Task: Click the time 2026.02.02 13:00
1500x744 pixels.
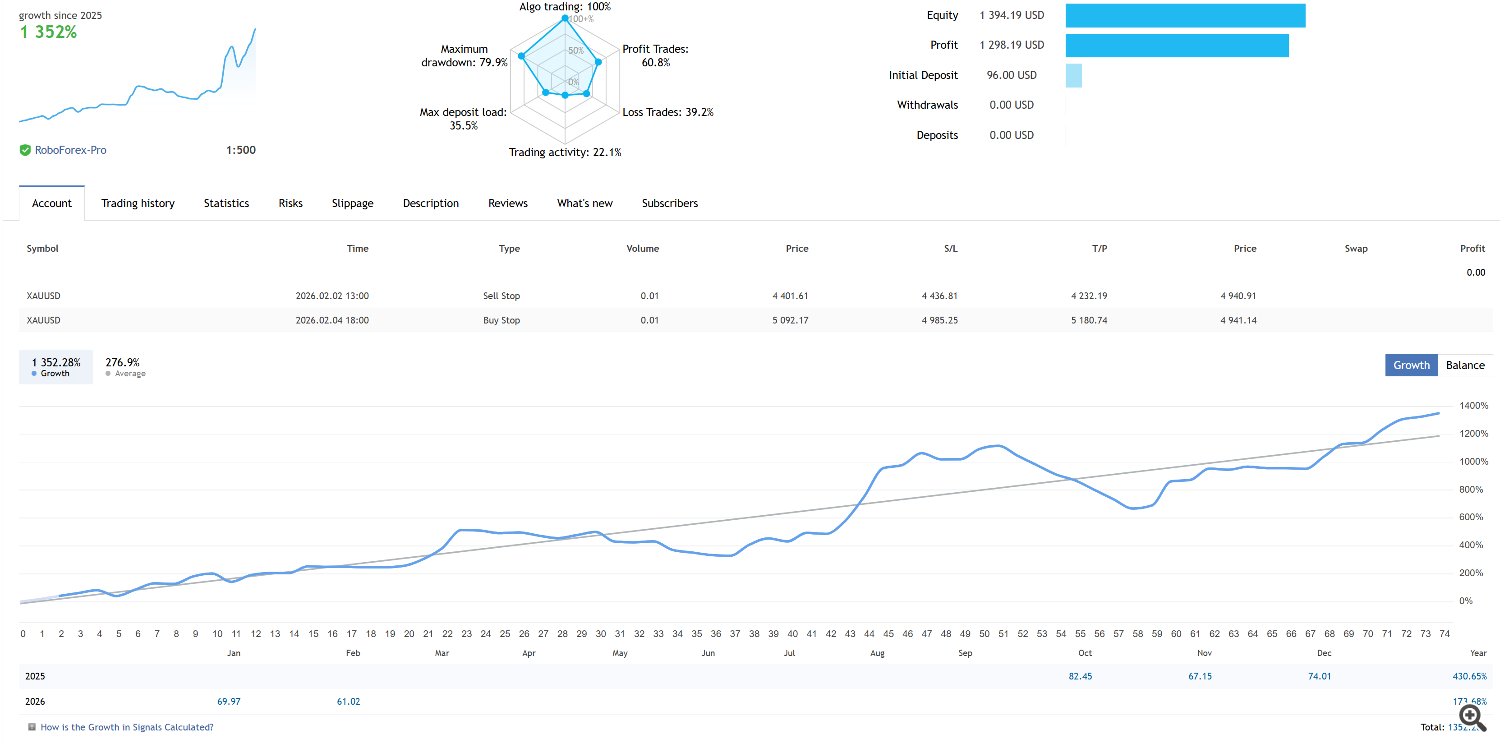Action: (332, 296)
